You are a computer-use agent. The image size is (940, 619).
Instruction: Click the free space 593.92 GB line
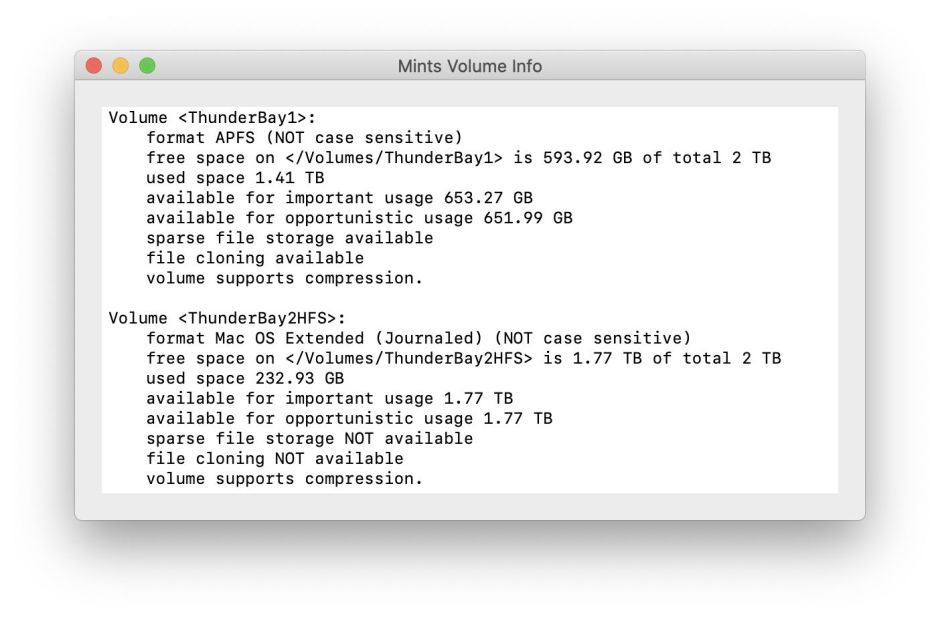click(x=458, y=158)
